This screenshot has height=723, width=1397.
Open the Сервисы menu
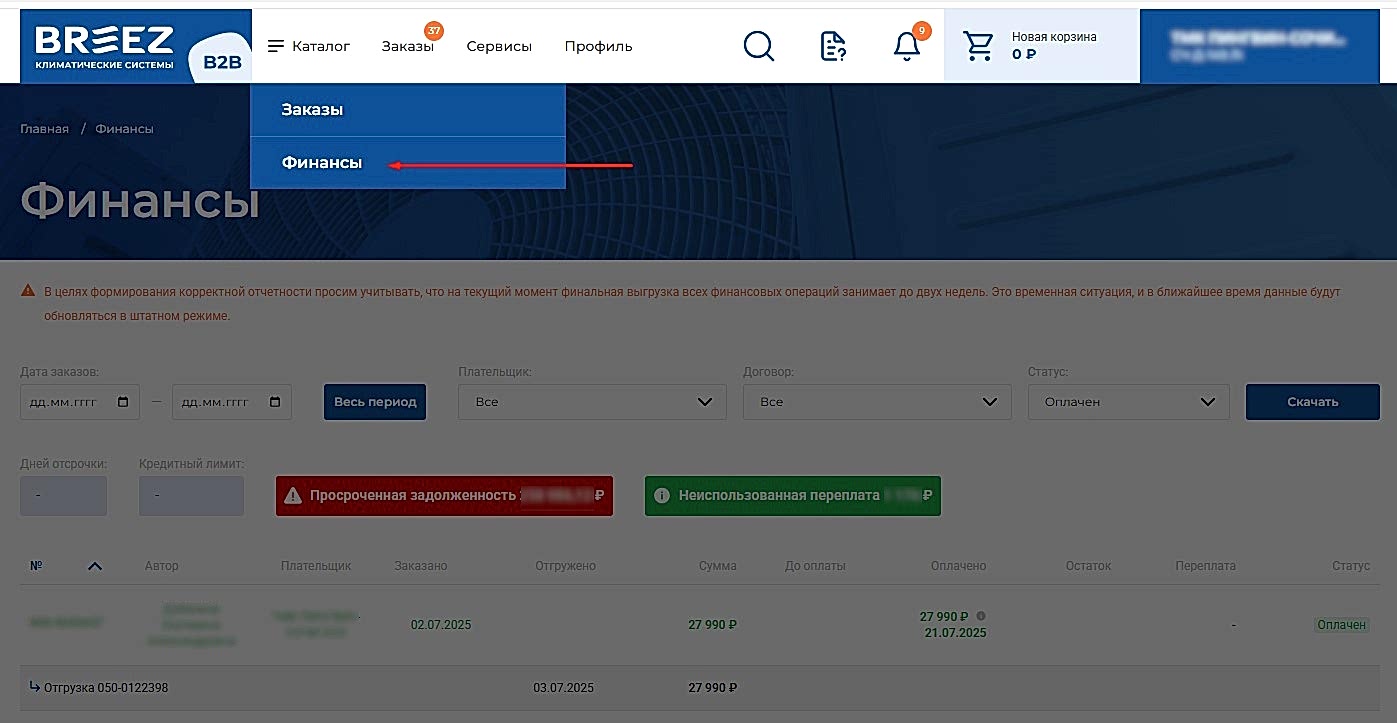point(499,46)
